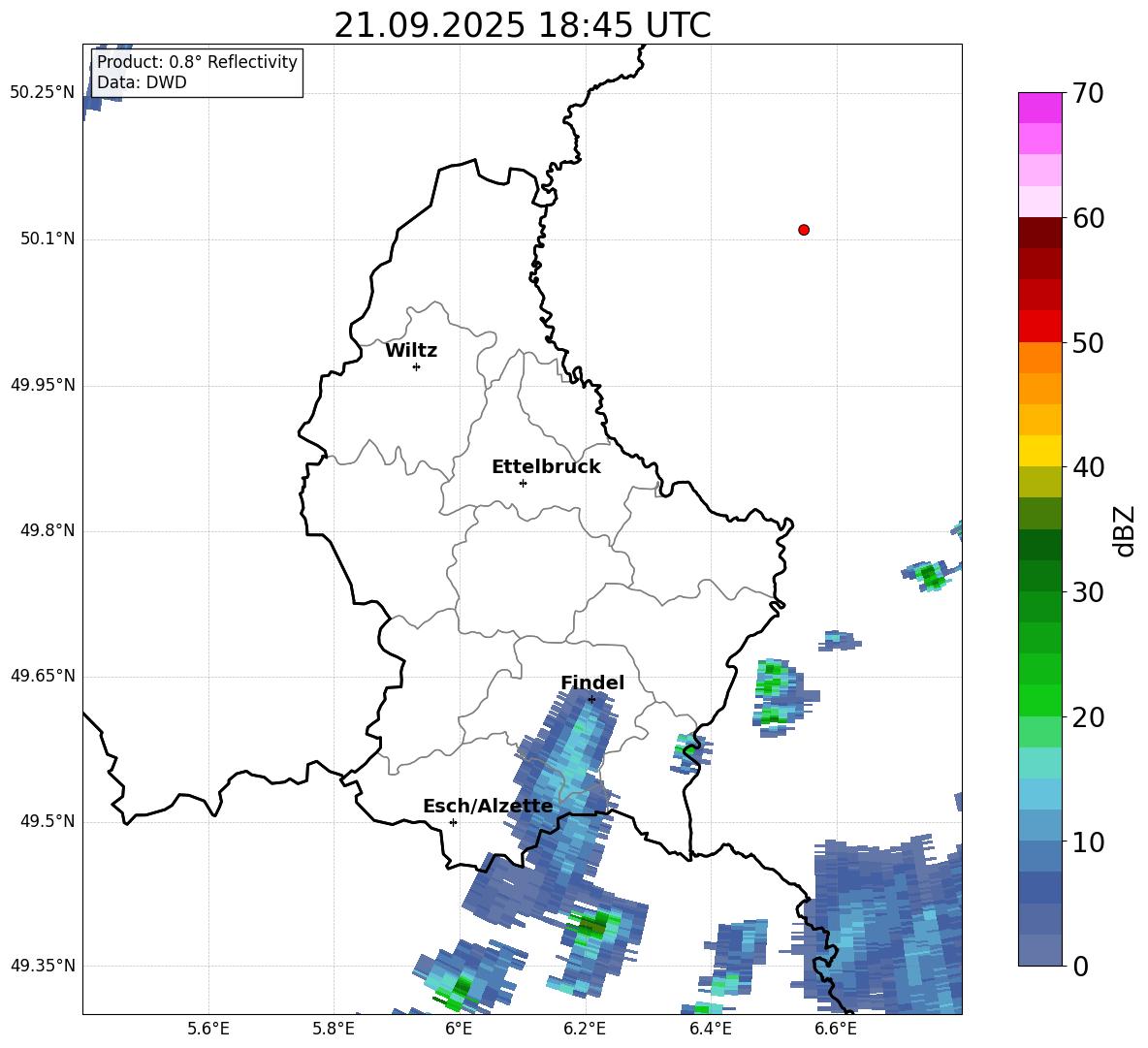Click the dark maroon colorbar segment below 60
This screenshot has width=1148, height=1048.
tap(1039, 233)
